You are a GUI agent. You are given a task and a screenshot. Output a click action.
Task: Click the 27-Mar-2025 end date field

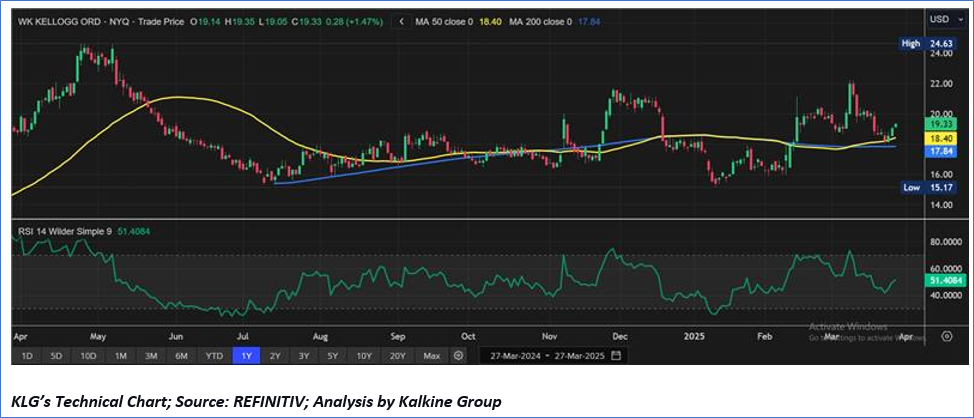click(580, 357)
